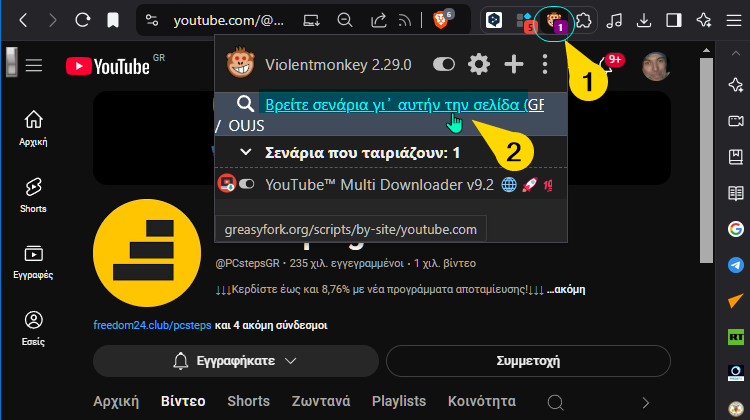Viewport: 750px width, 420px height.
Task: Open YouTube guide hamburger menu
Action: click(x=34, y=65)
